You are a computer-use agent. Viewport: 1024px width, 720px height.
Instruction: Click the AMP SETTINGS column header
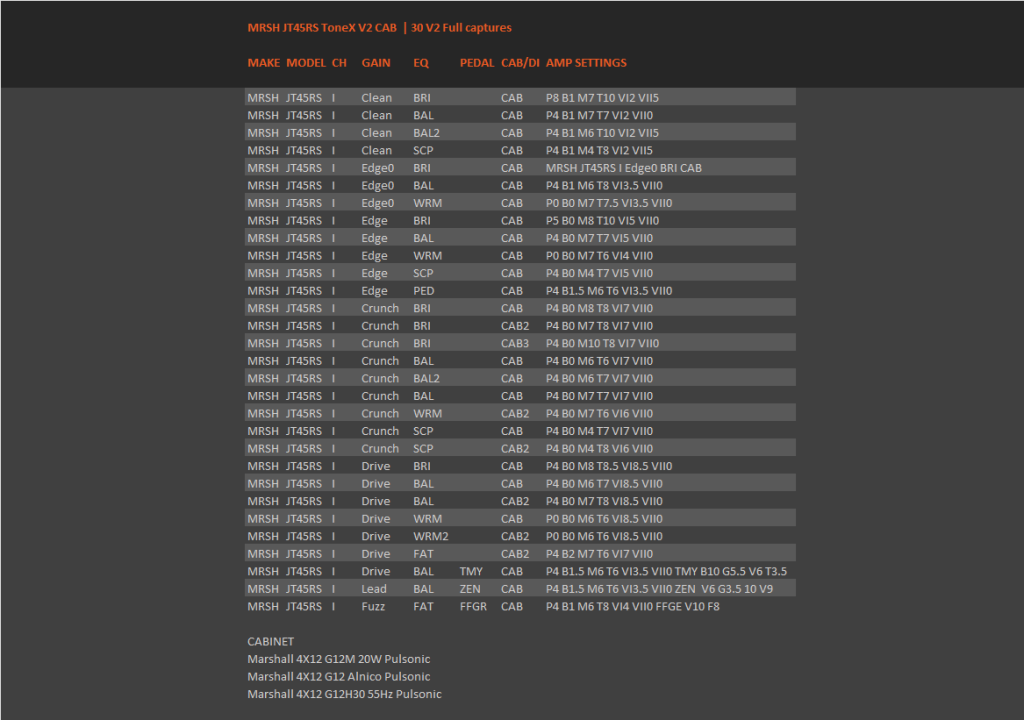point(586,63)
